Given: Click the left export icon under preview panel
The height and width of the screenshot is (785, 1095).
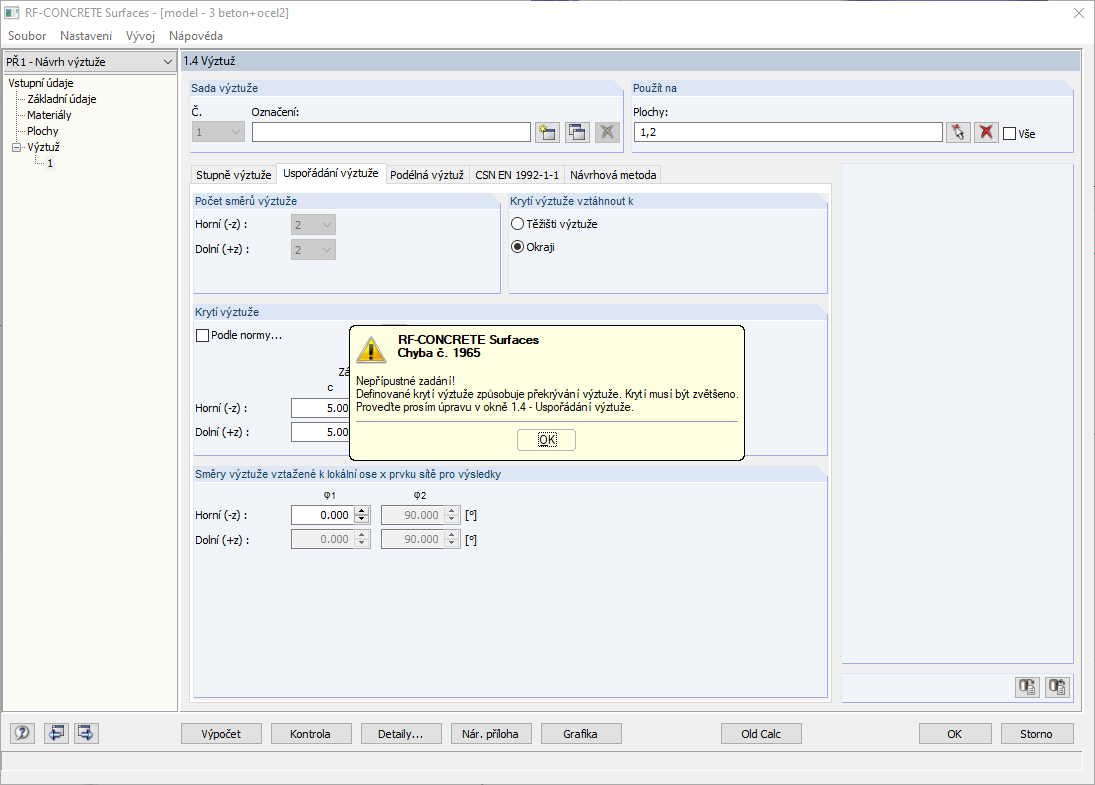Looking at the screenshot, I should coord(1027,687).
